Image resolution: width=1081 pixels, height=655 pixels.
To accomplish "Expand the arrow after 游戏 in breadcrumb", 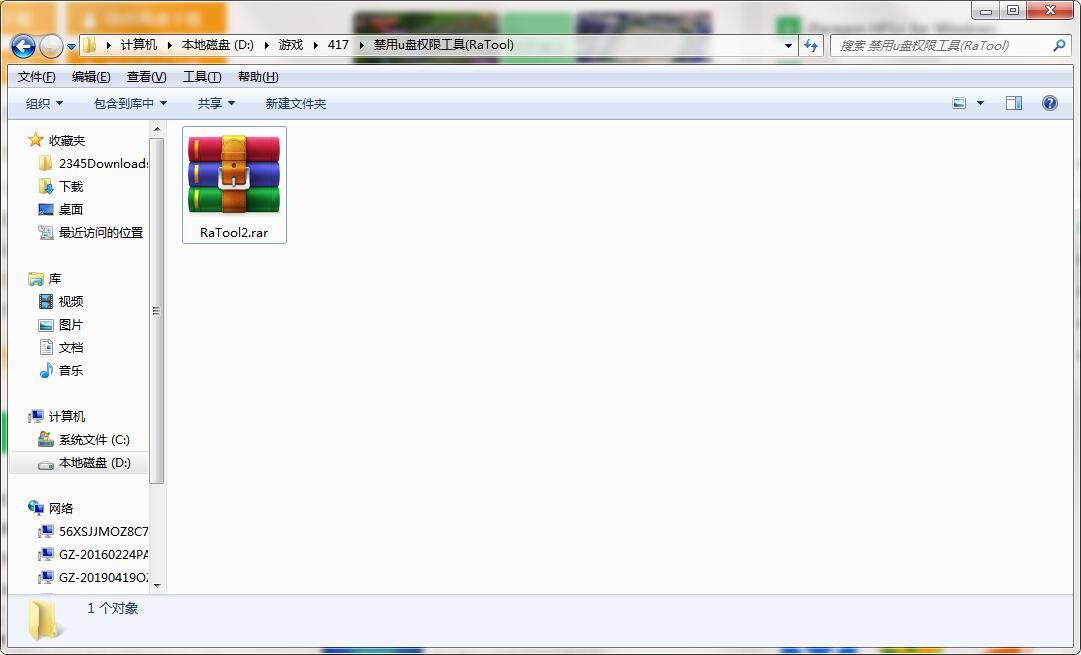I will 315,46.
